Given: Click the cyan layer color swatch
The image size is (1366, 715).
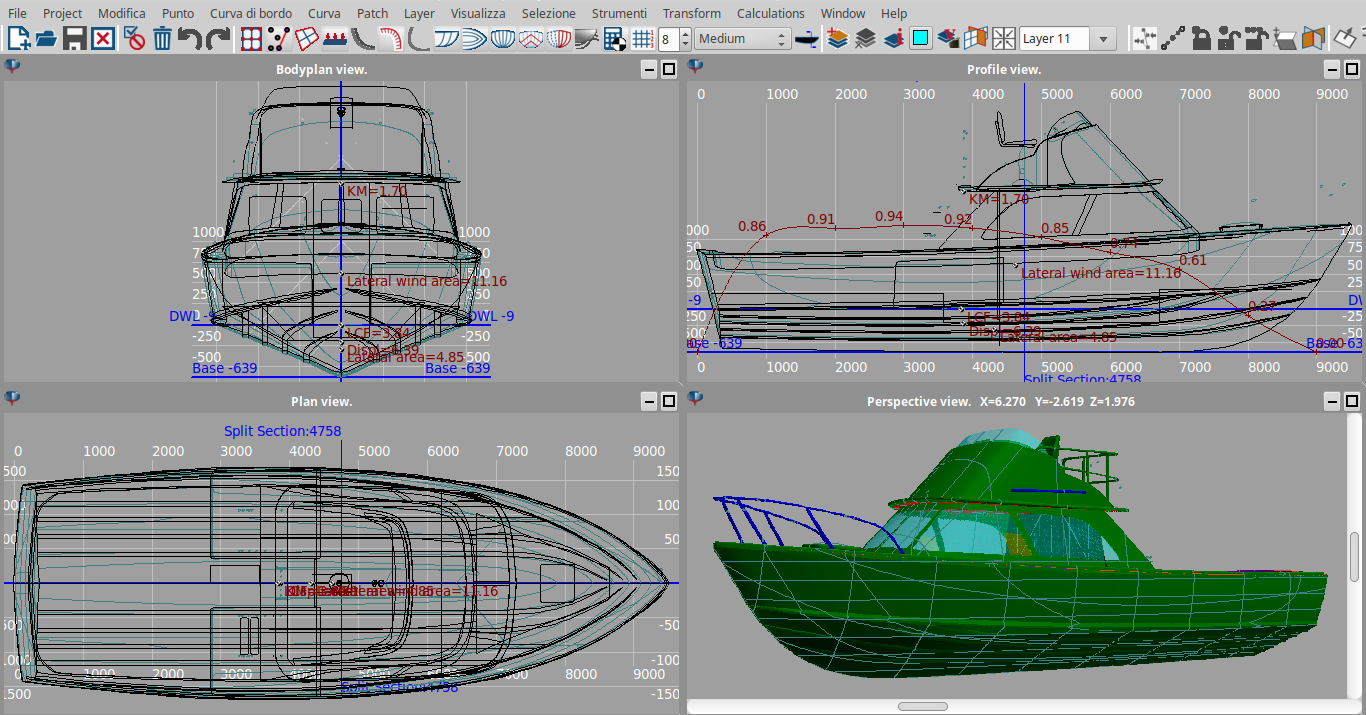Looking at the screenshot, I should click(921, 39).
